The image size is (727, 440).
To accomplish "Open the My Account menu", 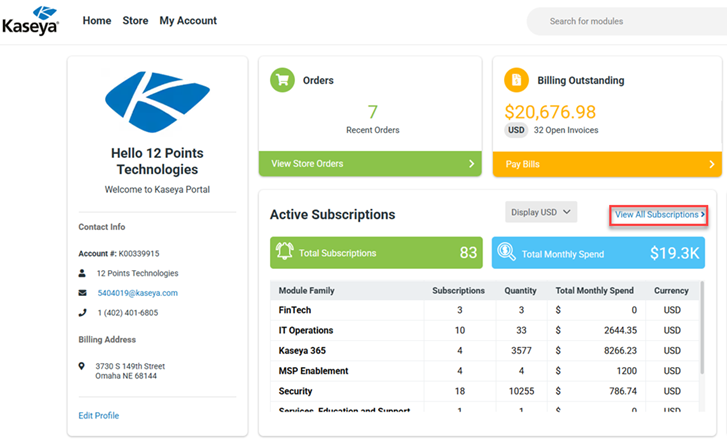I will coord(188,21).
